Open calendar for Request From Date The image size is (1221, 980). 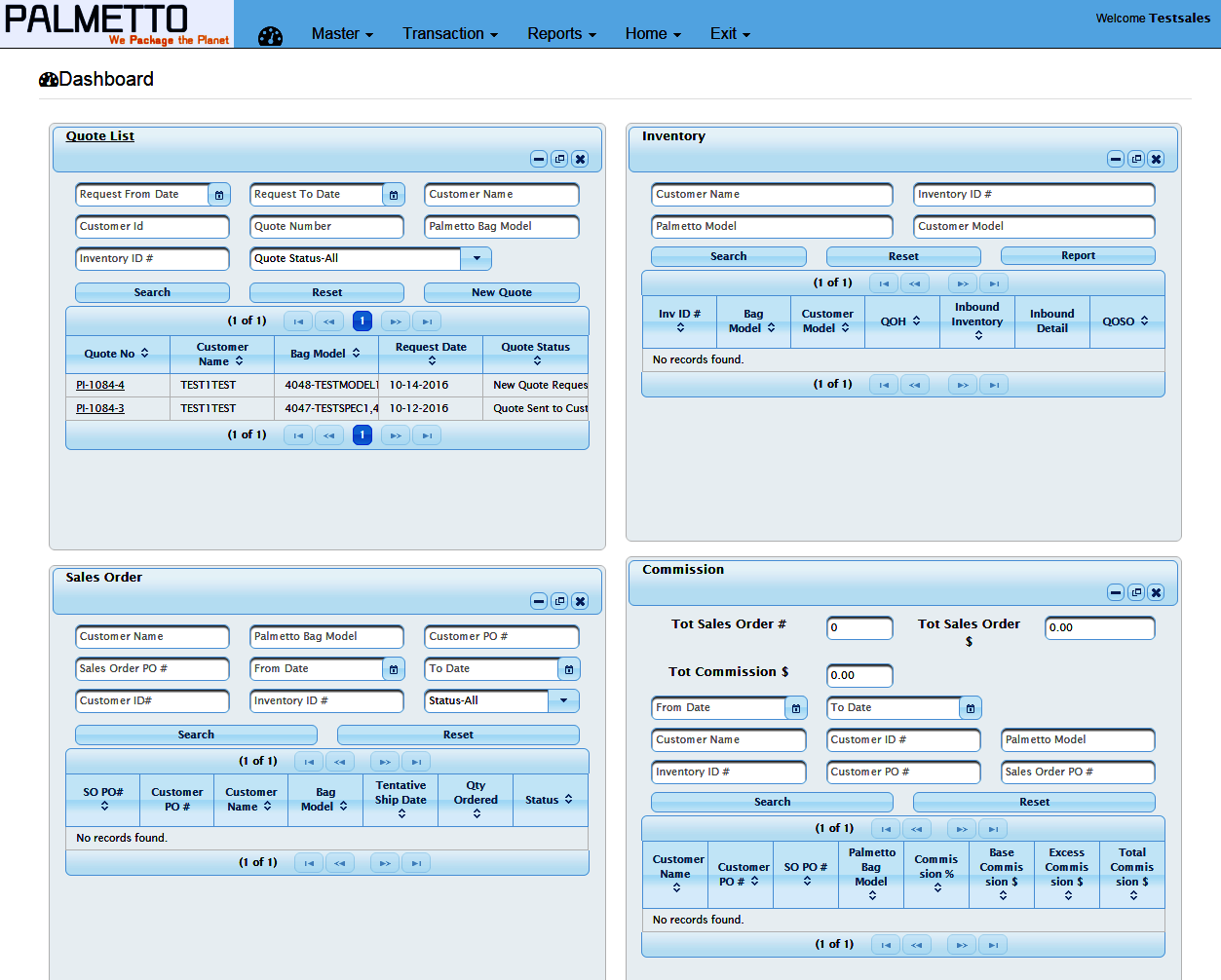219,195
